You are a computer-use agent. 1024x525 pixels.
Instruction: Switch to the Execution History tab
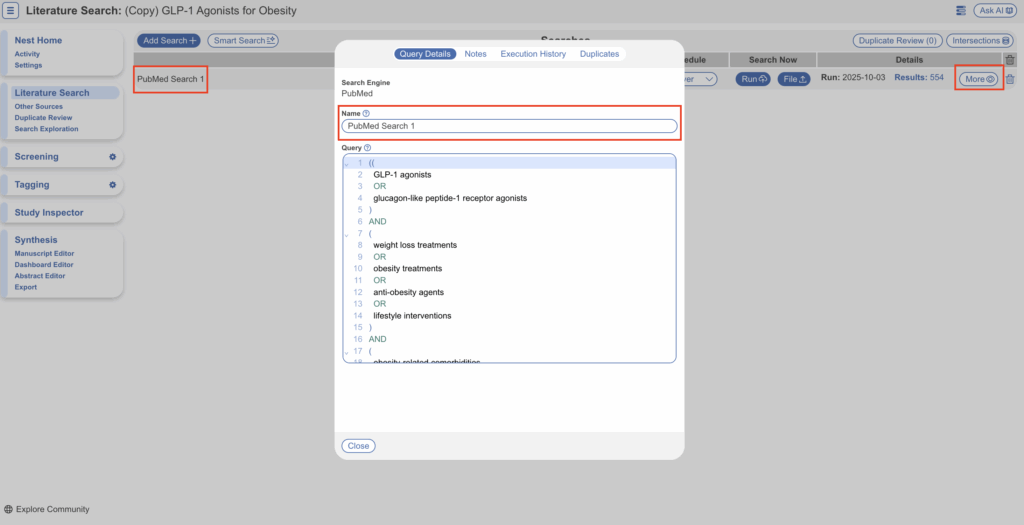(533, 54)
